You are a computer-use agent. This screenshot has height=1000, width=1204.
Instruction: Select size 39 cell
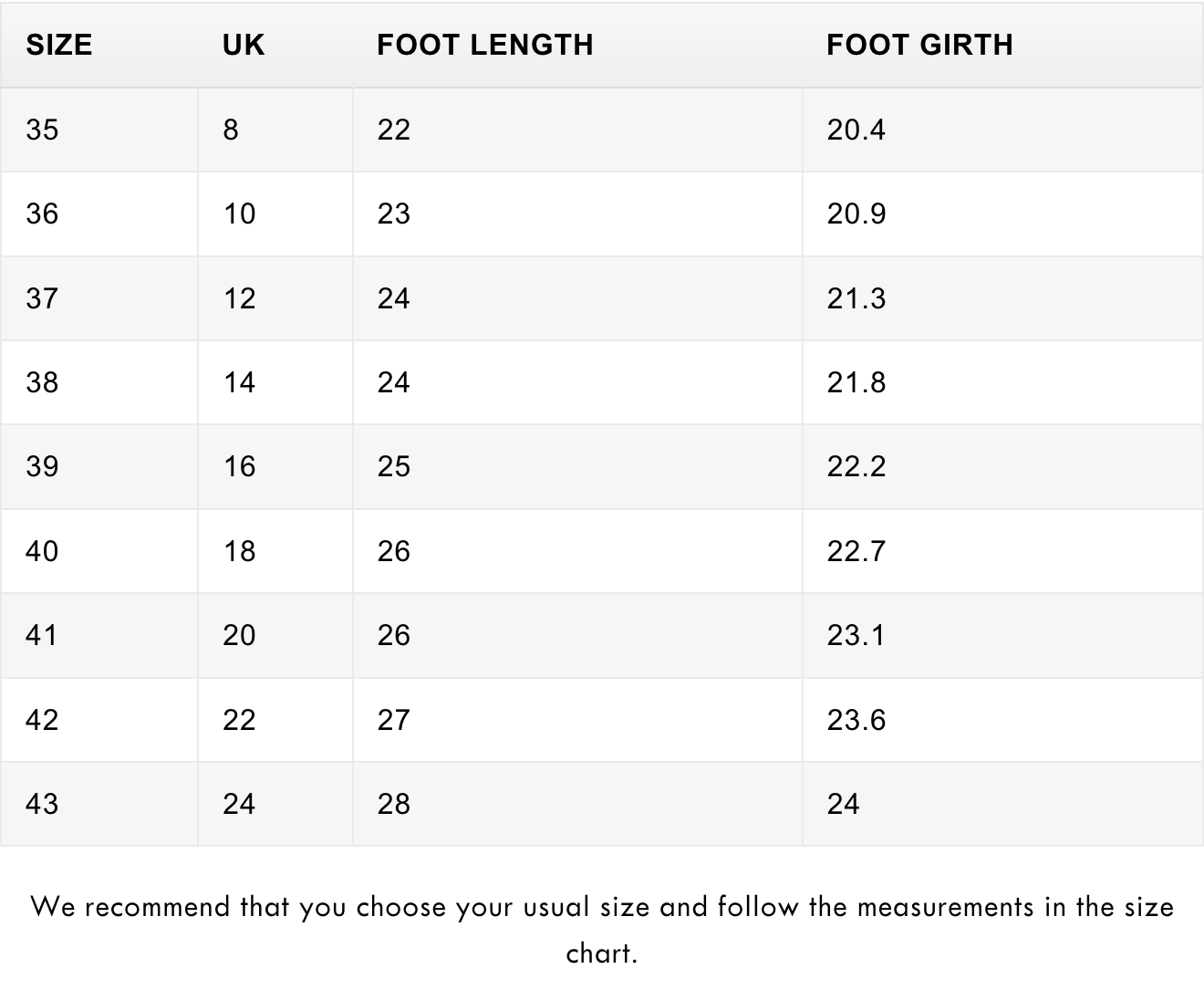click(99, 467)
